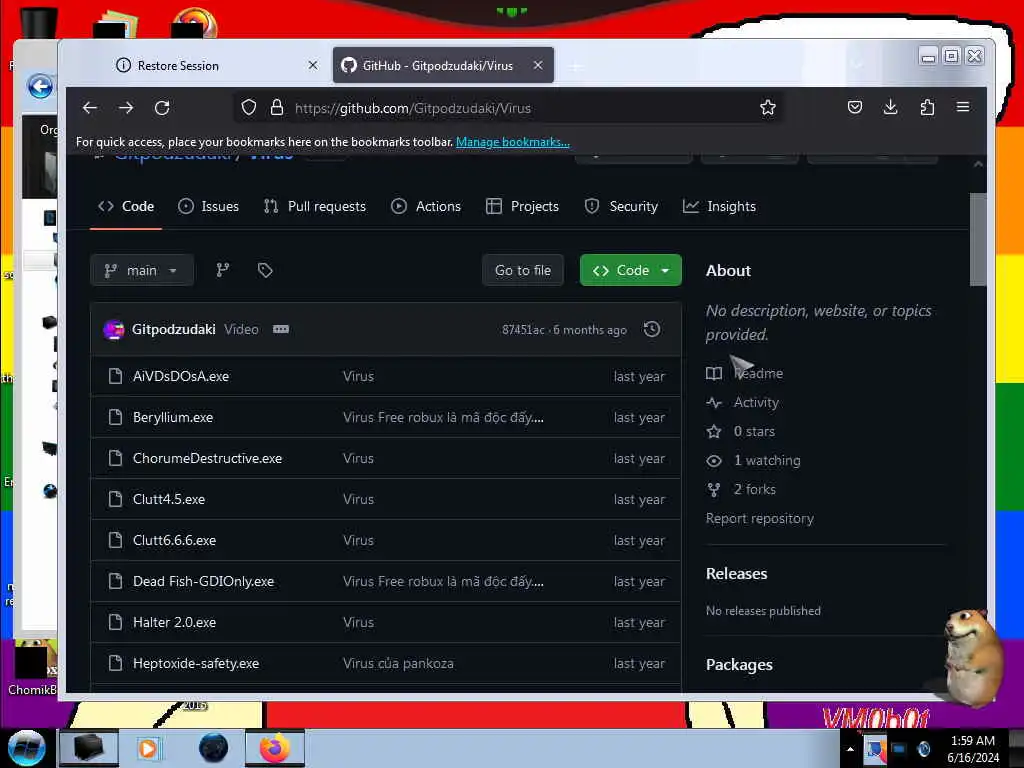The height and width of the screenshot is (768, 1024).
Task: Click the Go to file button
Action: [x=522, y=270]
